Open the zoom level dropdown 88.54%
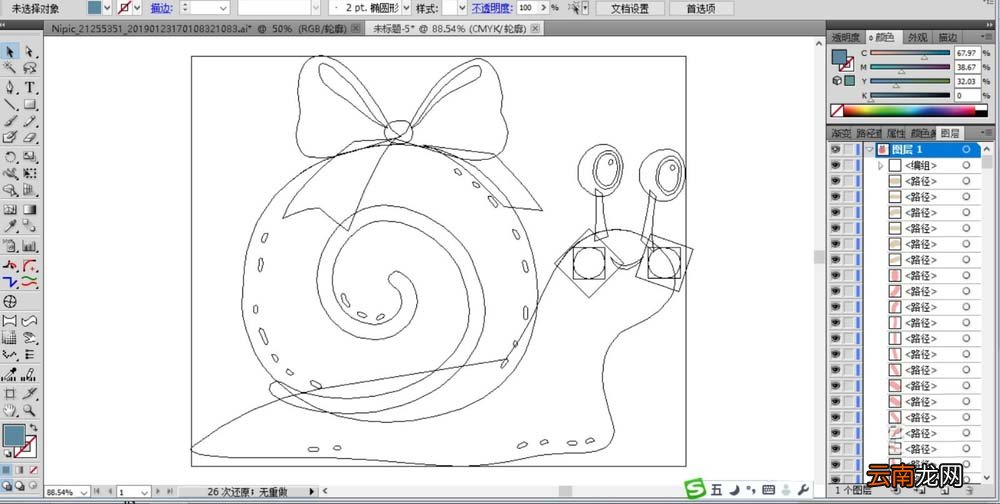The image size is (1000, 504). 84,492
